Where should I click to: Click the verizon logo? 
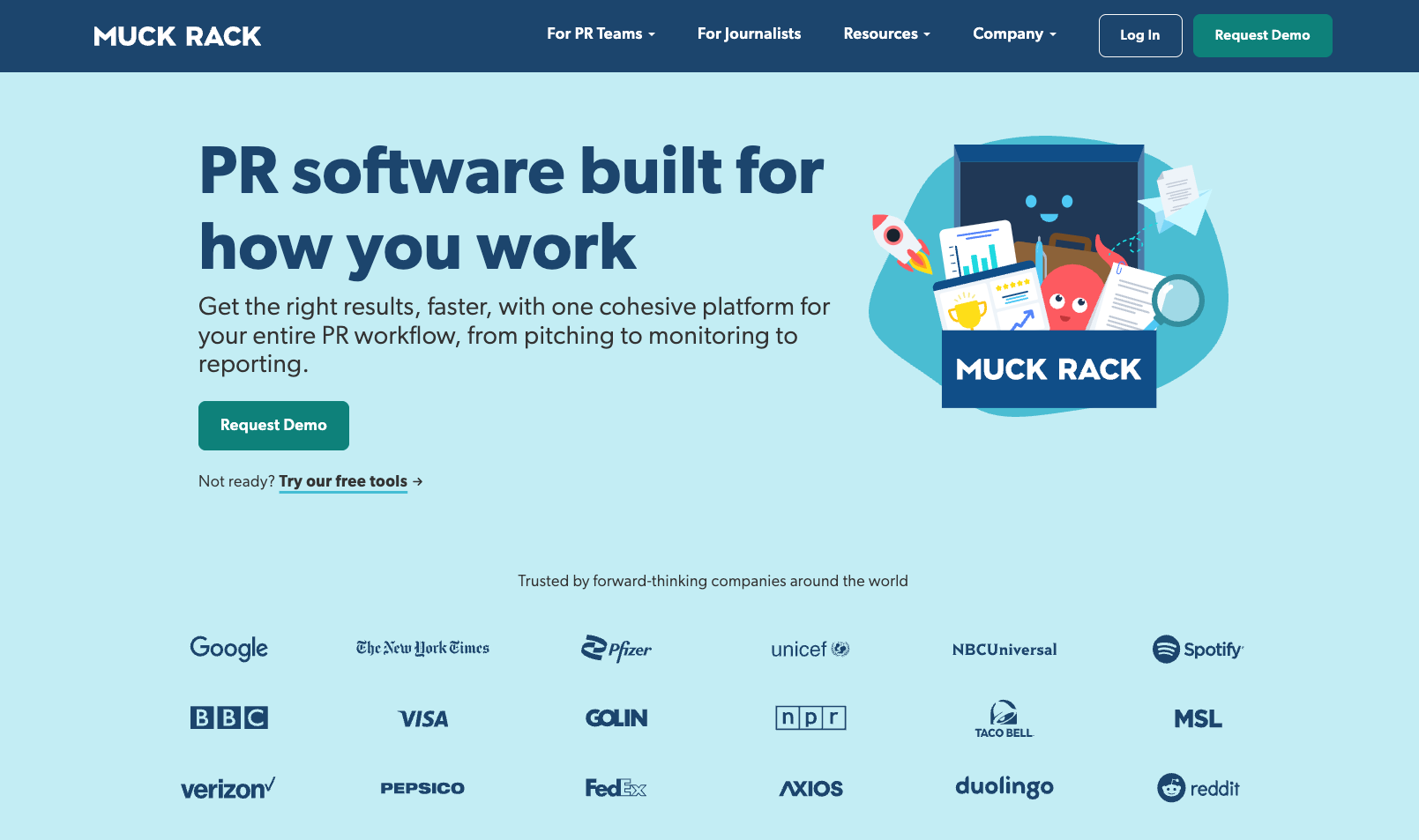click(x=228, y=788)
